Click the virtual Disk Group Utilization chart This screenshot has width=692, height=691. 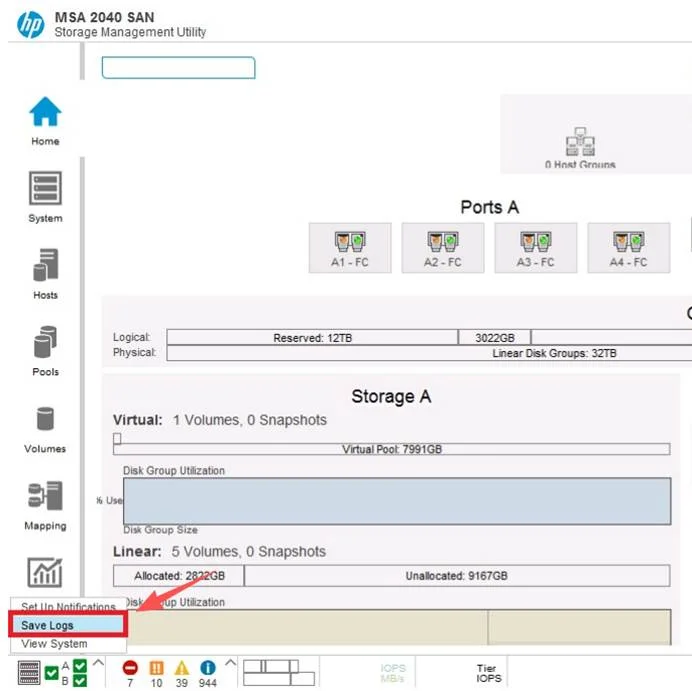click(x=397, y=501)
